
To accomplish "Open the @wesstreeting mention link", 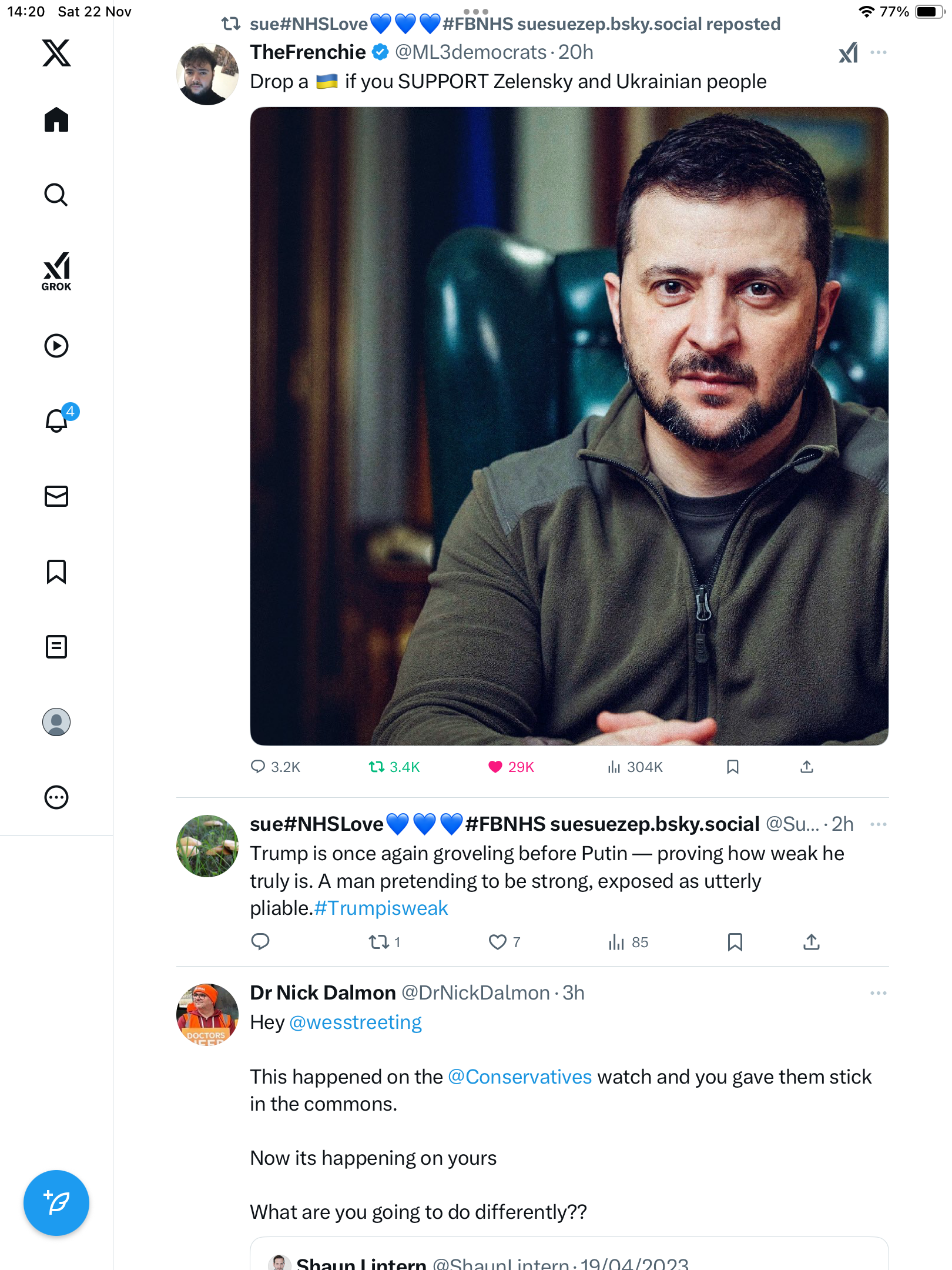I will (356, 1022).
